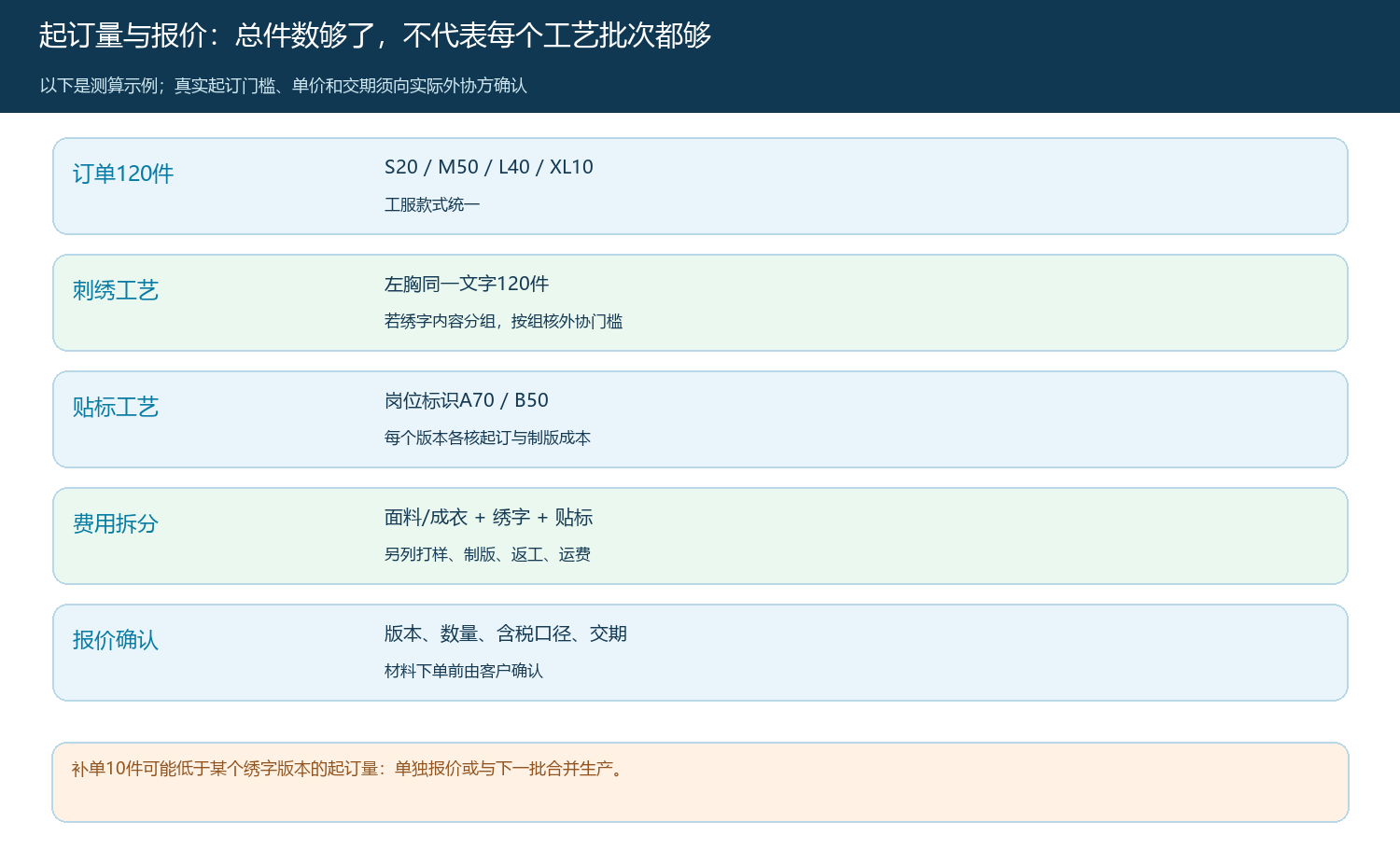Click the 刺绣工艺 heading
This screenshot has width=1400, height=849.
(x=116, y=290)
